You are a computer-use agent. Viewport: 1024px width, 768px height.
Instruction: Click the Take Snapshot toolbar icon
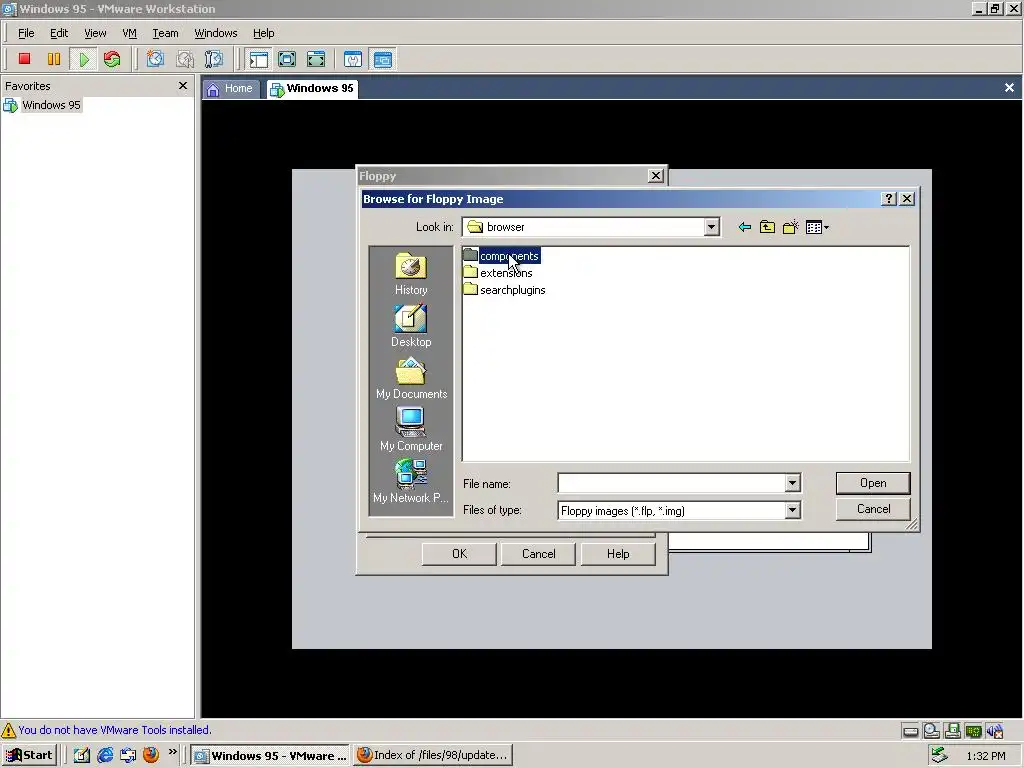(x=155, y=59)
